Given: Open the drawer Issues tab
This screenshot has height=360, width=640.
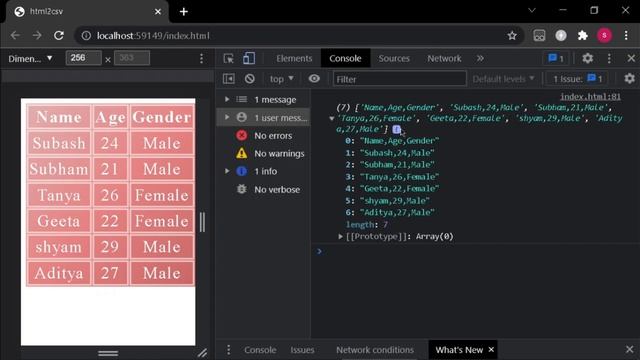Looking at the screenshot, I should click(x=302, y=350).
